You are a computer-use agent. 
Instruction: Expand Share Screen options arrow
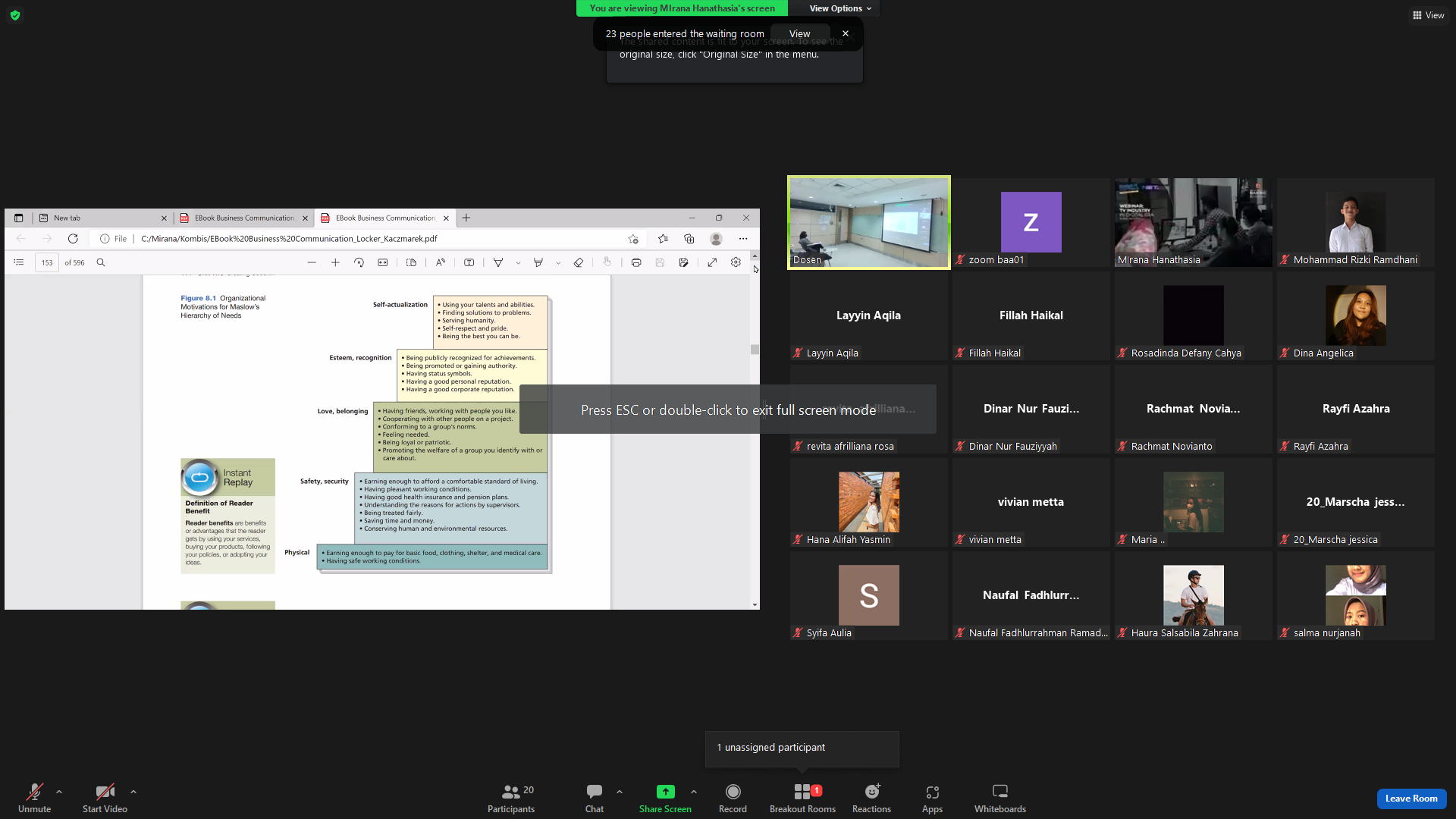coord(694,792)
